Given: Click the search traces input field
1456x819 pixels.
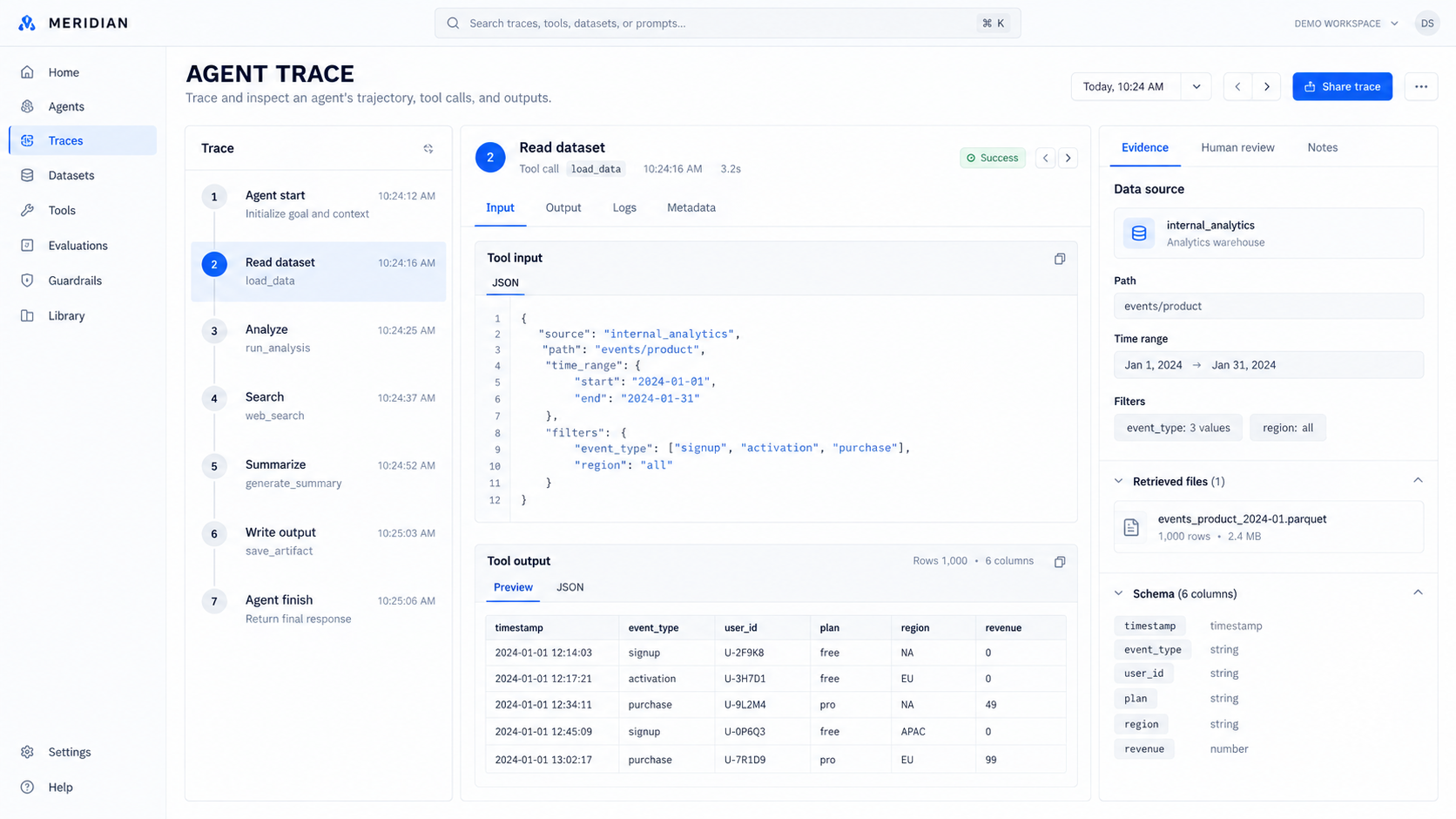Looking at the screenshot, I should pos(728,24).
